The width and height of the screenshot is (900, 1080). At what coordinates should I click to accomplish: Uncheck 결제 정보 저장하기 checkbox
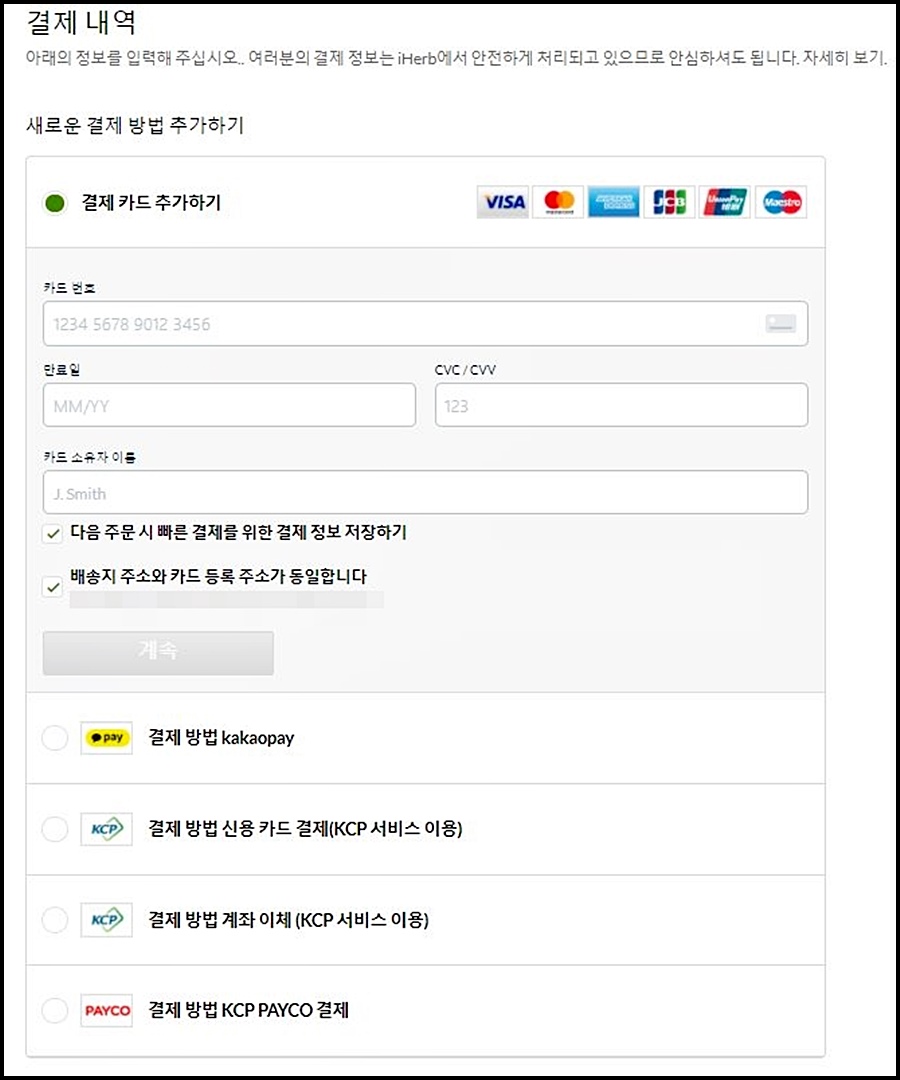(x=52, y=534)
